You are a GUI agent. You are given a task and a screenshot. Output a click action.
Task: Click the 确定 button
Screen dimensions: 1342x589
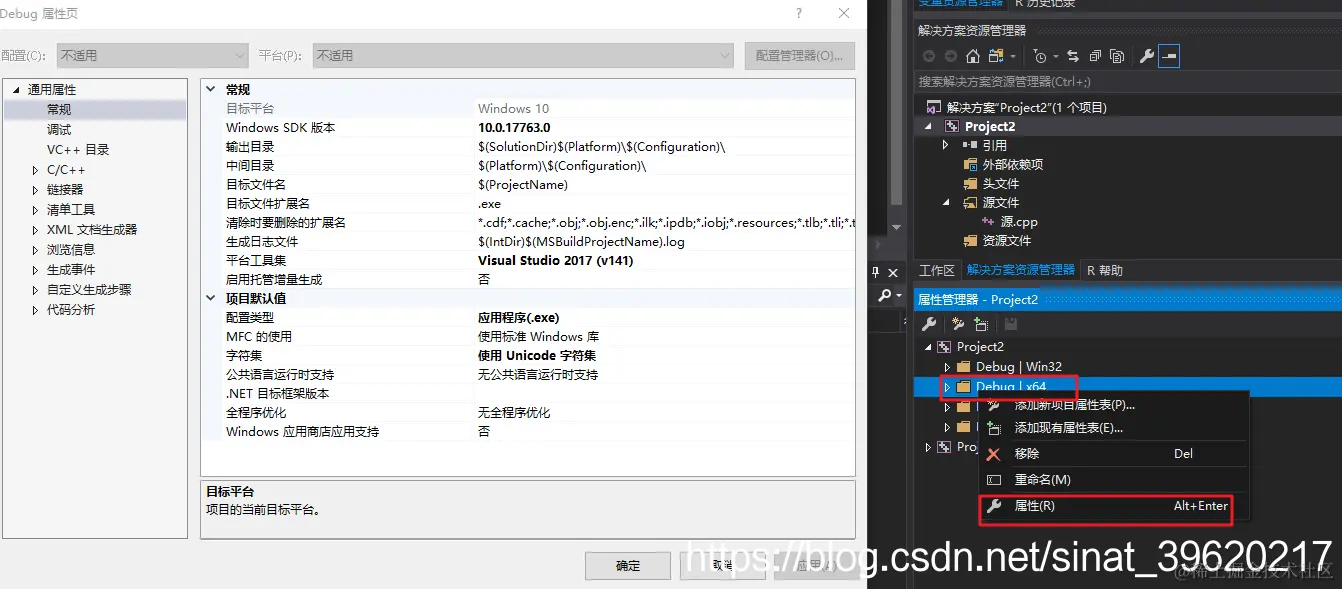[628, 566]
